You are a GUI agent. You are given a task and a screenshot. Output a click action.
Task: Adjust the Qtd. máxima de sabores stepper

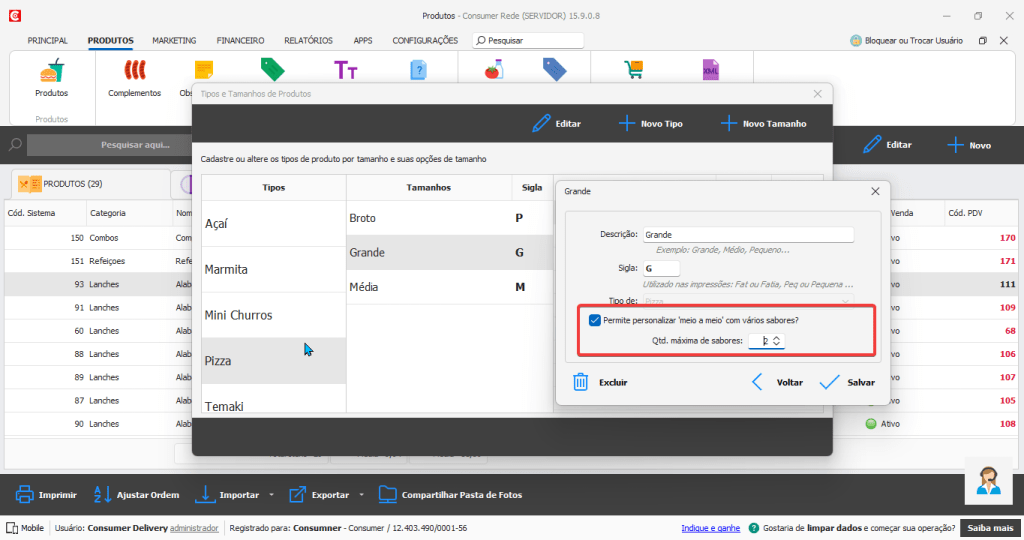pos(777,341)
